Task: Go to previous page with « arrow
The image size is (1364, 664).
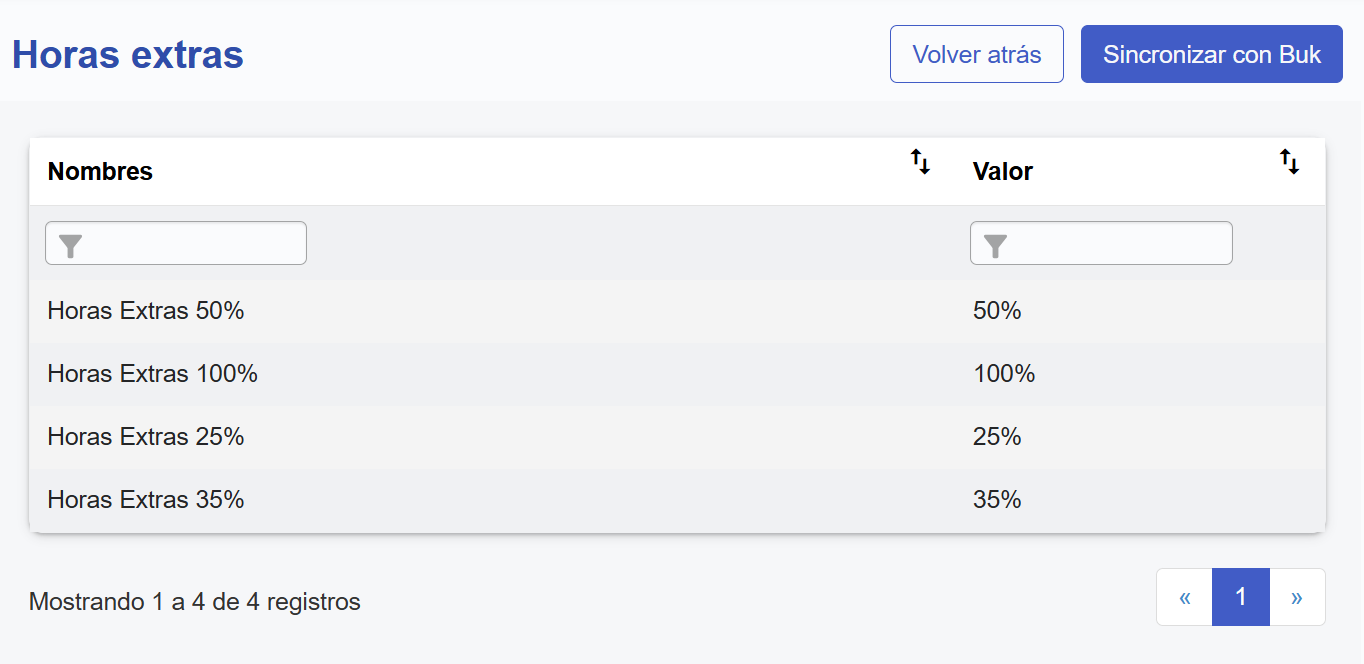Action: click(1185, 597)
